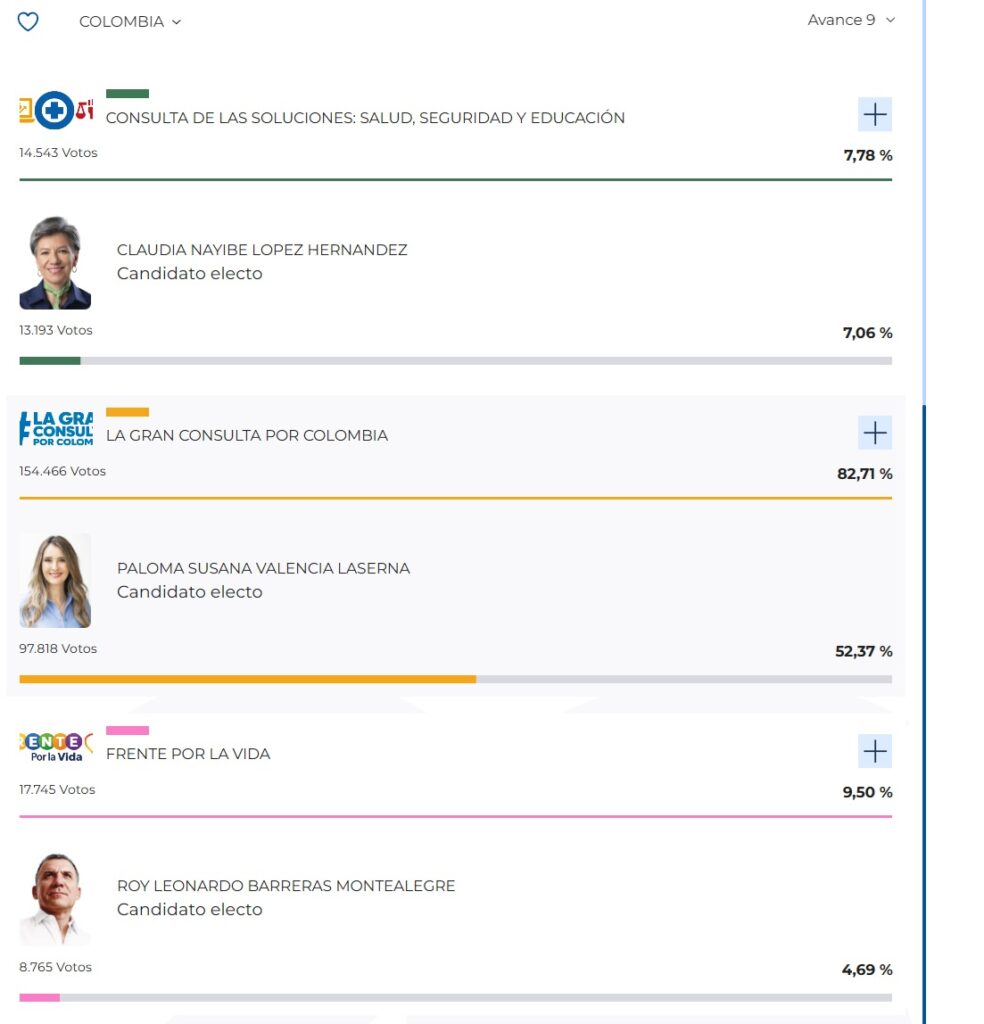Click the Candidato electo label under Roy Barreras

[190, 910]
